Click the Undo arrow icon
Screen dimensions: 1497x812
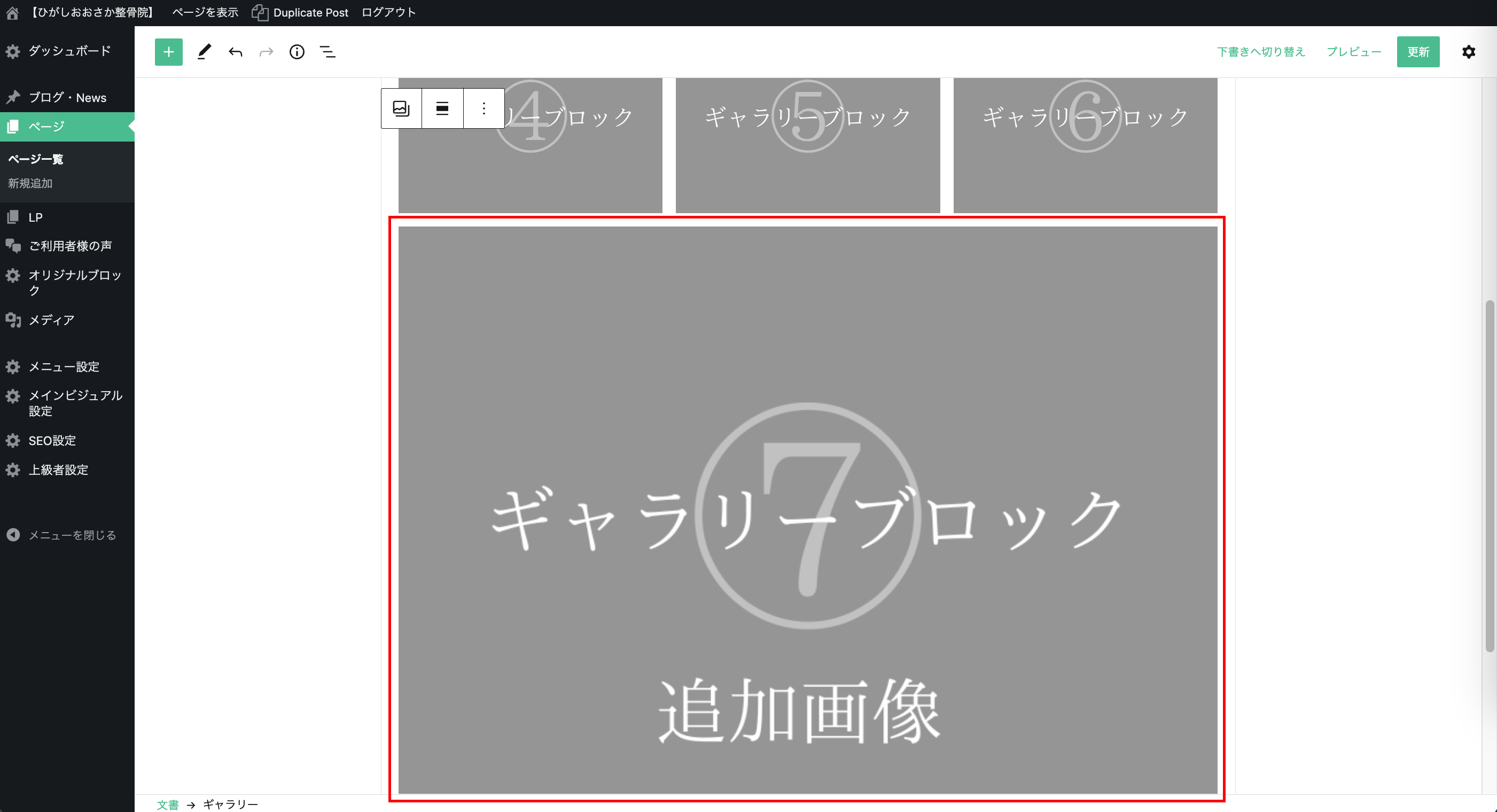click(236, 52)
